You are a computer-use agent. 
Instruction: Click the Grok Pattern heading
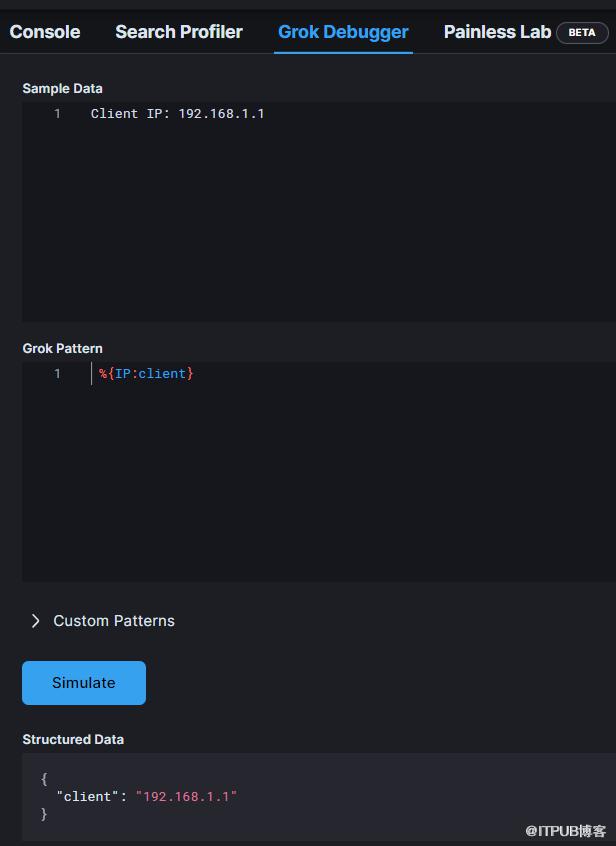(x=62, y=349)
